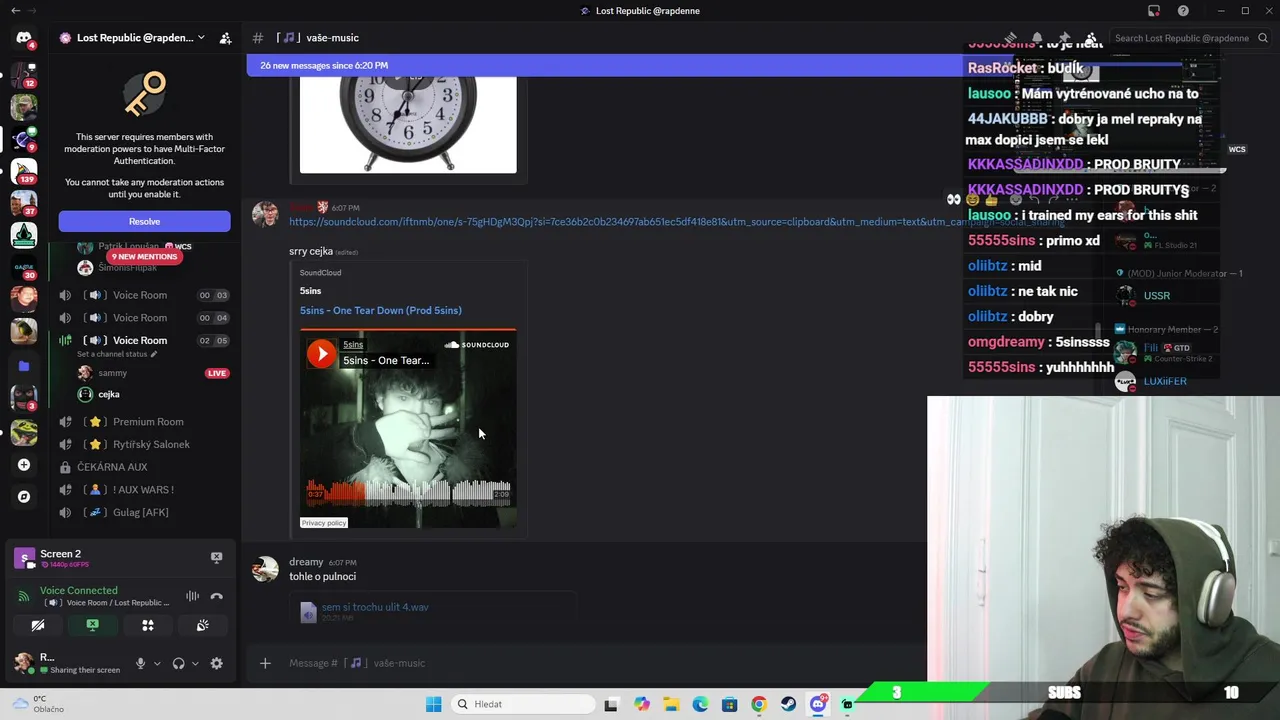
Task: Open server folder icon in sidebar
Action: 24,366
